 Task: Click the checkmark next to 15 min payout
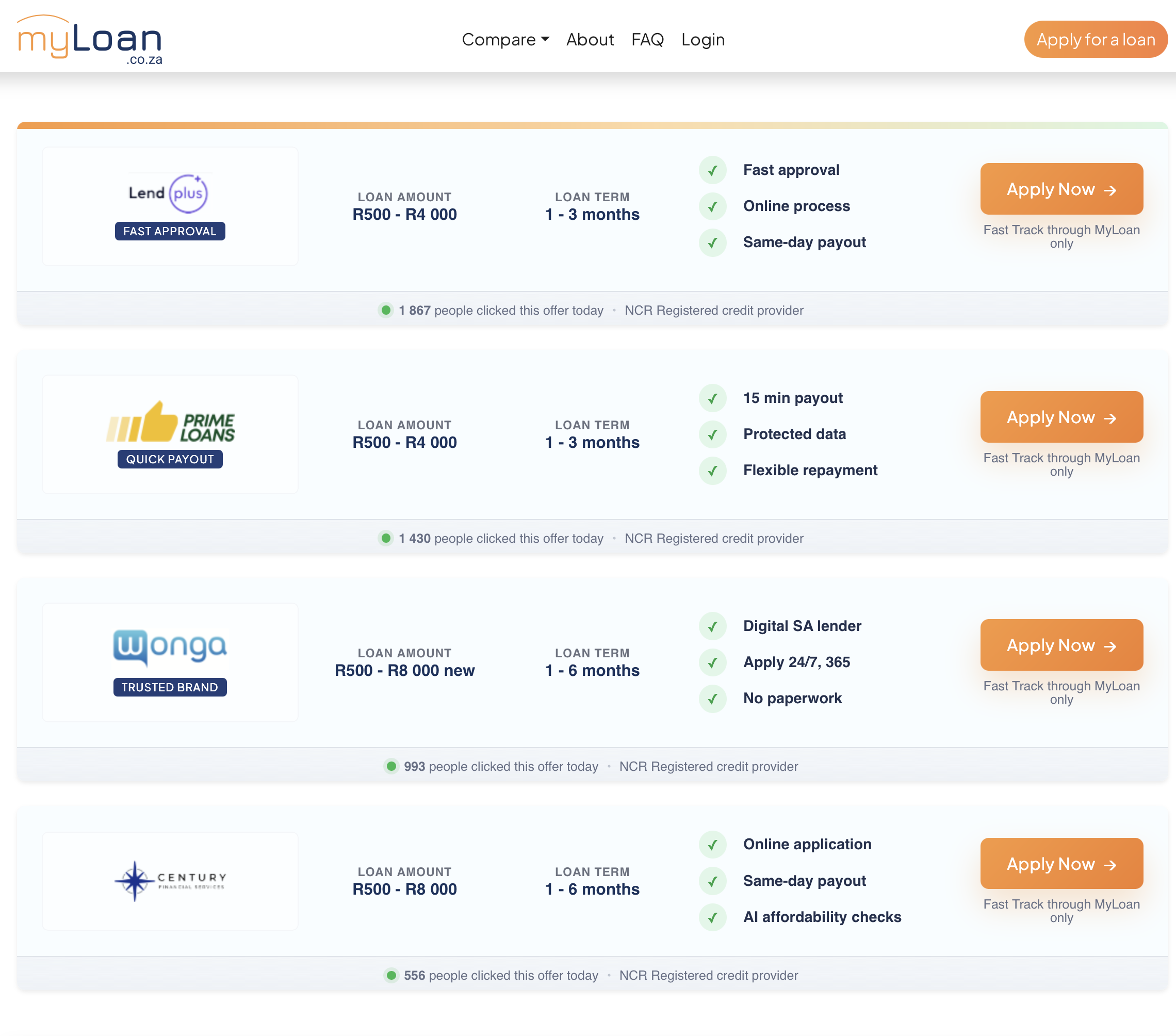click(712, 398)
